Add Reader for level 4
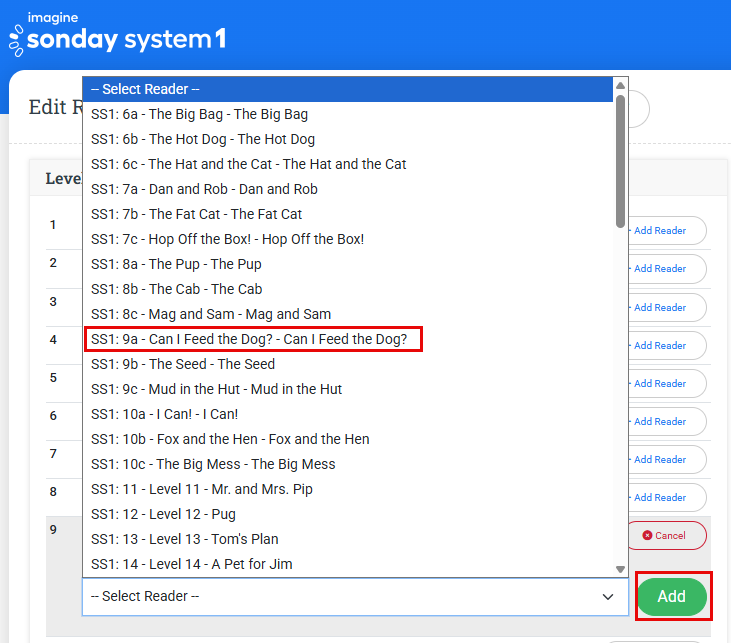This screenshot has width=731, height=643. pyautogui.click(x=666, y=346)
